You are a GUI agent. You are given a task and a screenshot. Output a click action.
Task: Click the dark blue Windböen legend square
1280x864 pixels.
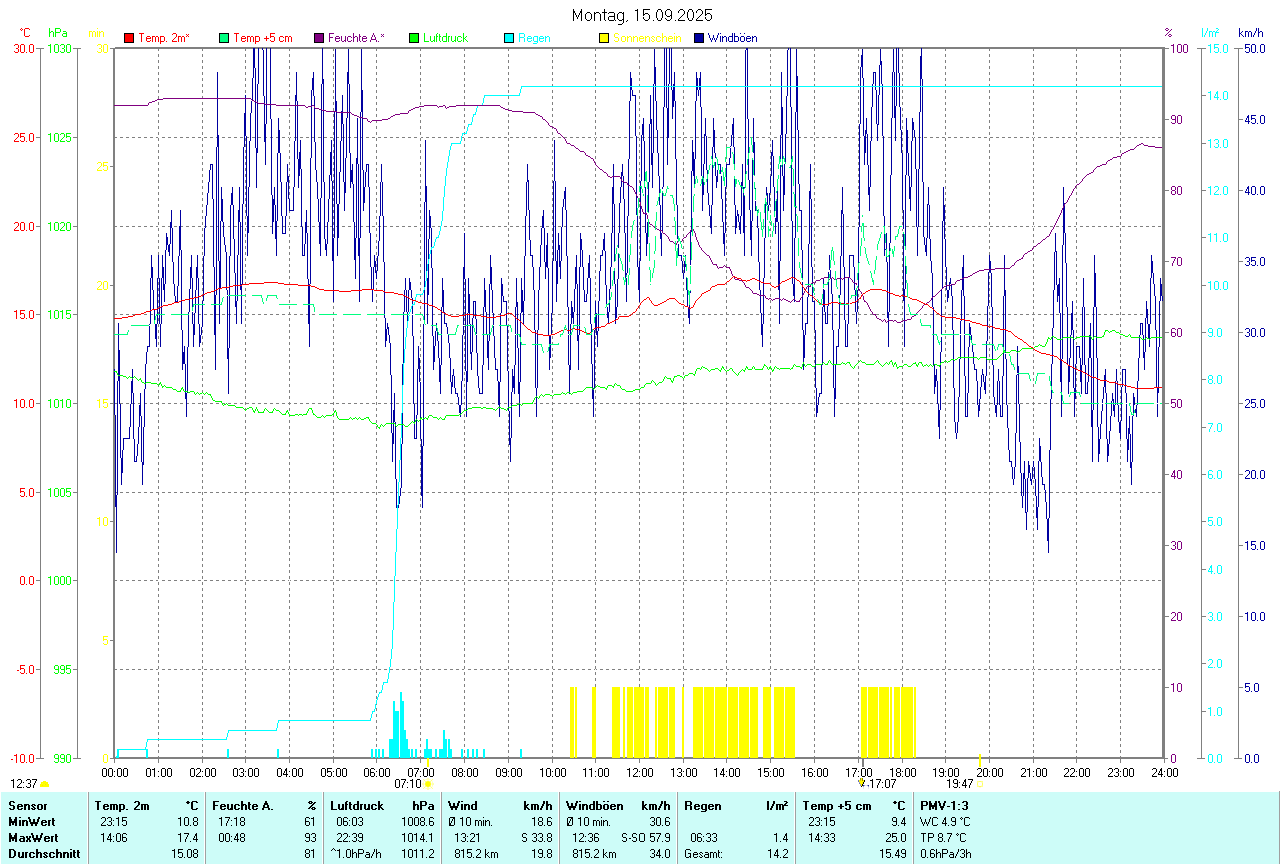(699, 38)
